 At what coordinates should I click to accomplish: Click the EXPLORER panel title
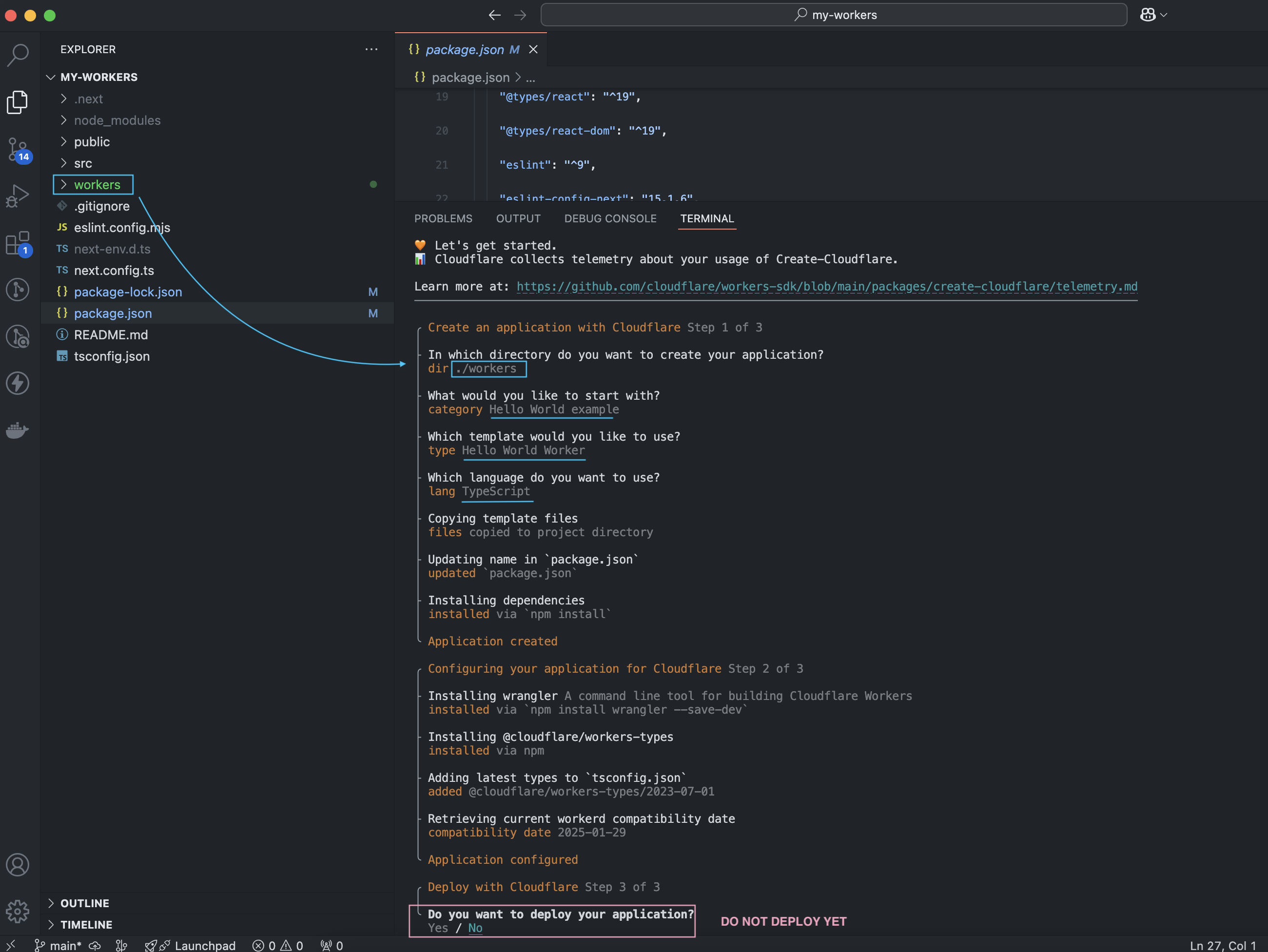(x=88, y=49)
